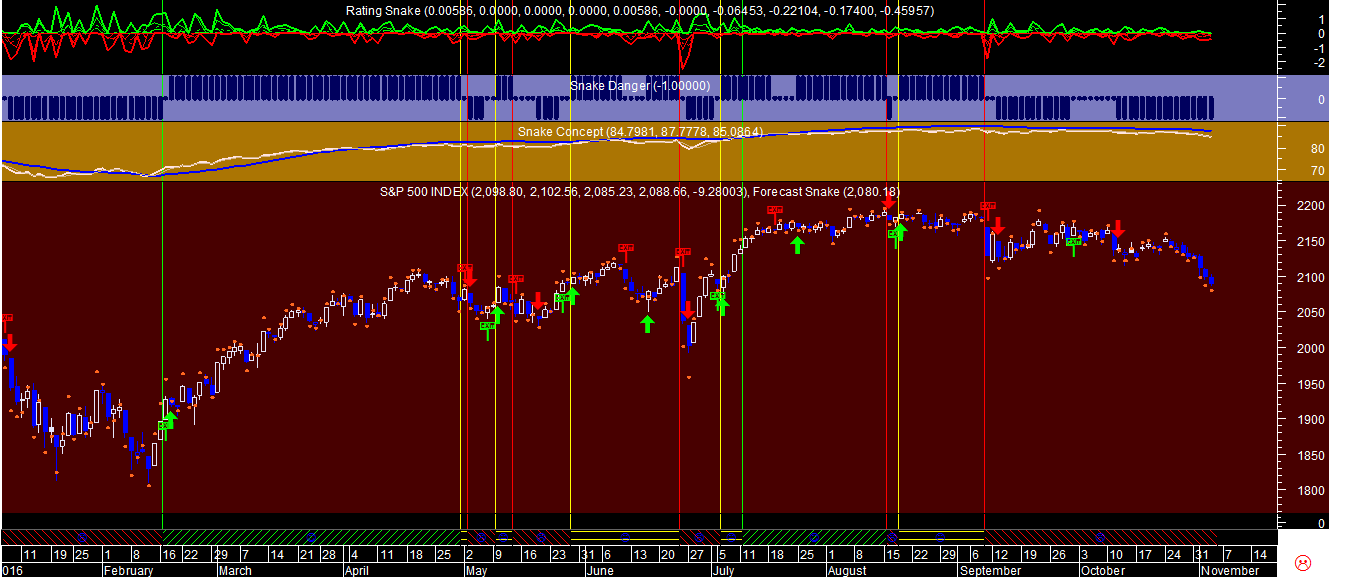The image size is (1352, 577).
Task: Click the green up arrow near May 9
Action: (x=496, y=316)
